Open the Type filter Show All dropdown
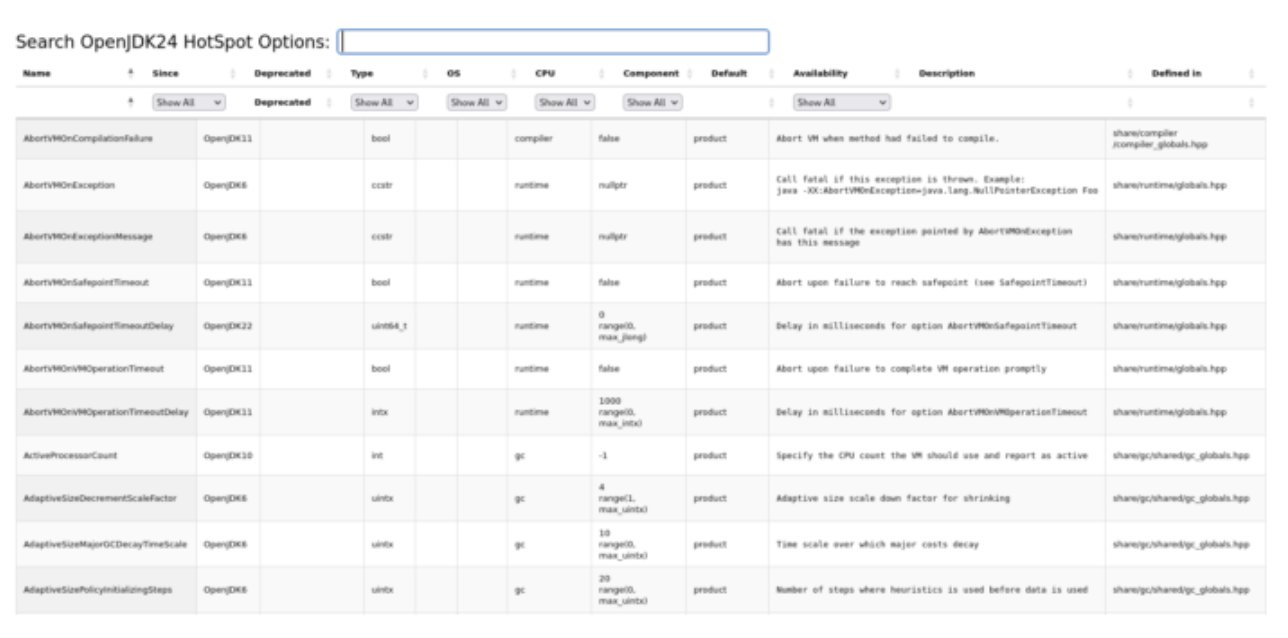 pos(384,102)
